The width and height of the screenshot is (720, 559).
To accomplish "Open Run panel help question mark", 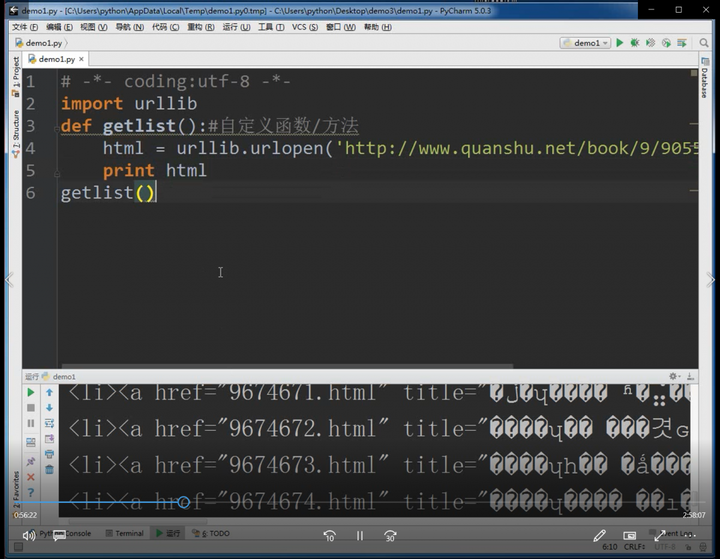I will (31, 492).
